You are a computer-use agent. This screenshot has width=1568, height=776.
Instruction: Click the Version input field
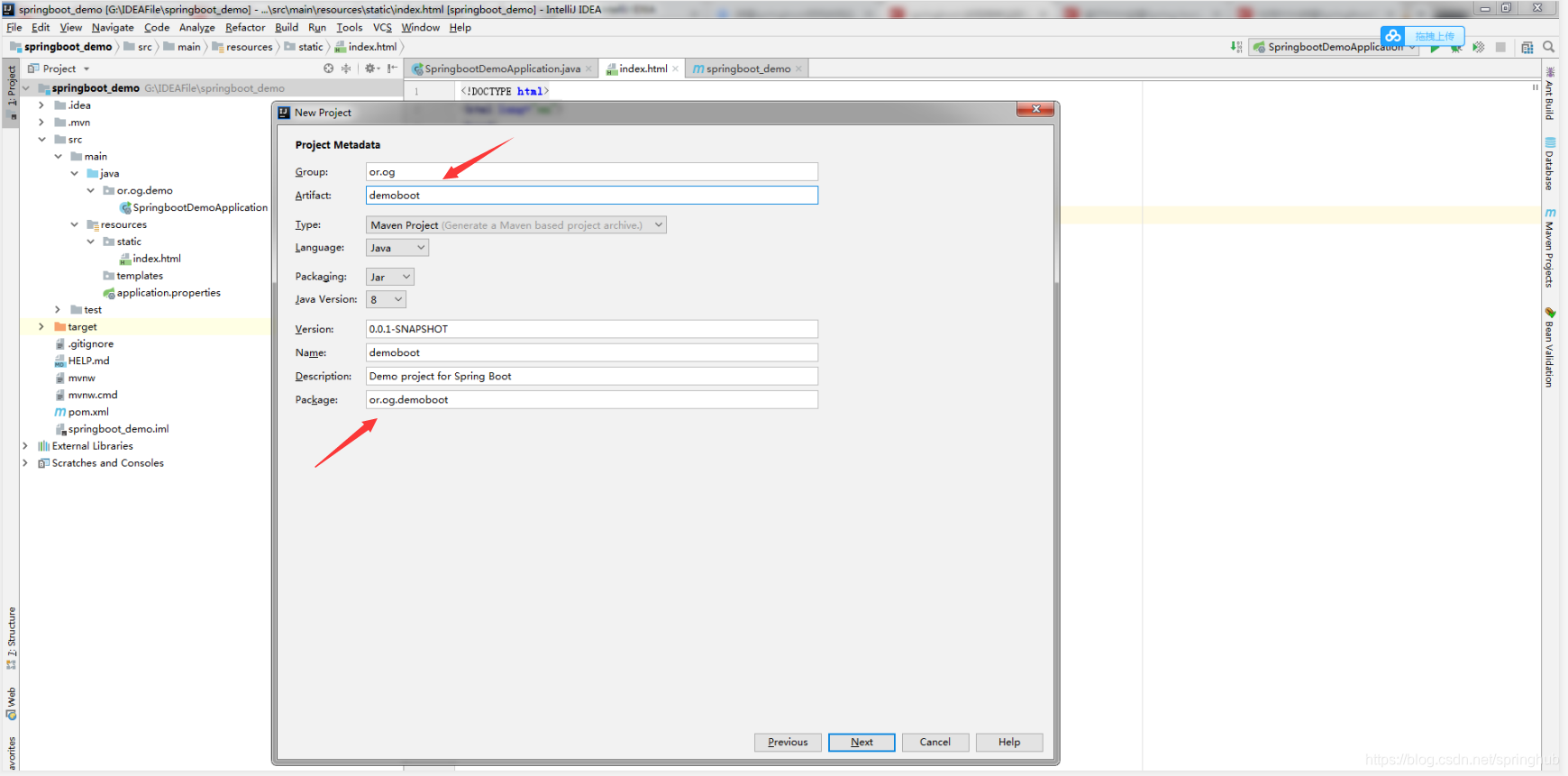tap(592, 329)
